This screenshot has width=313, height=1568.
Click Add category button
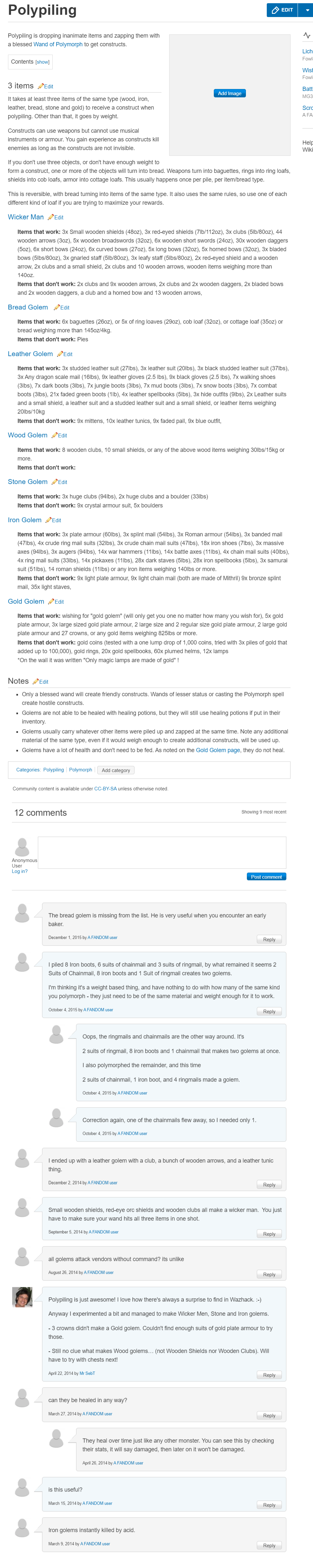click(x=116, y=770)
